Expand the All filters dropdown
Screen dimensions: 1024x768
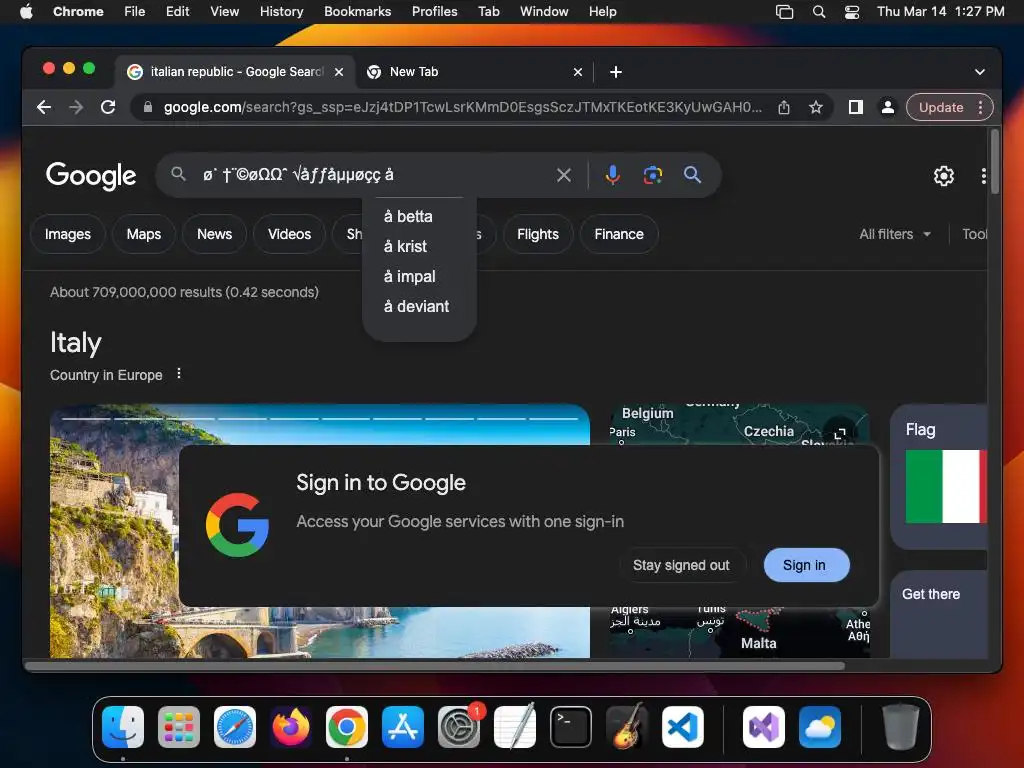(x=895, y=234)
